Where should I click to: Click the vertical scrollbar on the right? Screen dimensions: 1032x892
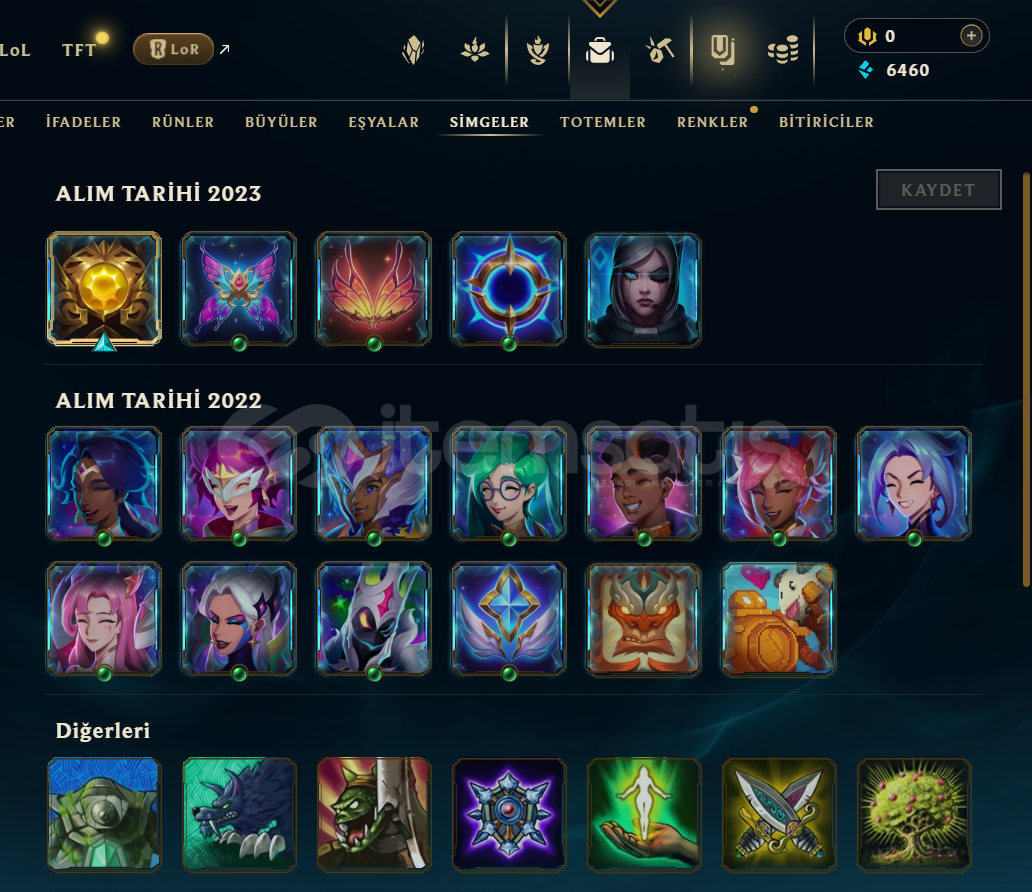click(x=1026, y=379)
